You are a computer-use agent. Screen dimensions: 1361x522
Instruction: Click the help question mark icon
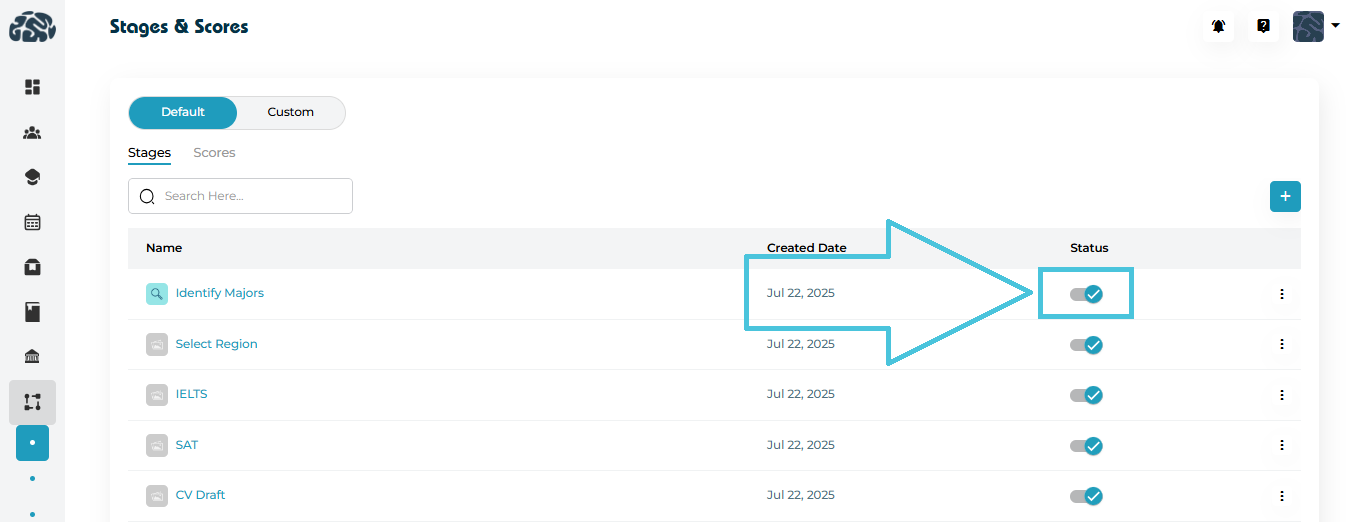point(1263,27)
